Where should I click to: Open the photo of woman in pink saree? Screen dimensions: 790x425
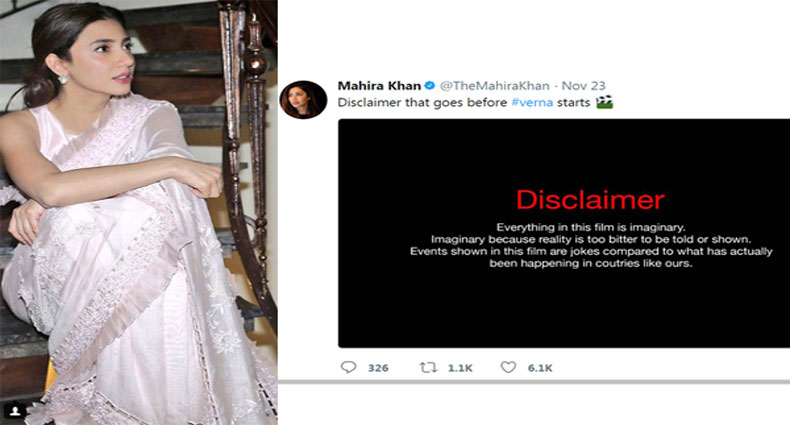coord(138,212)
